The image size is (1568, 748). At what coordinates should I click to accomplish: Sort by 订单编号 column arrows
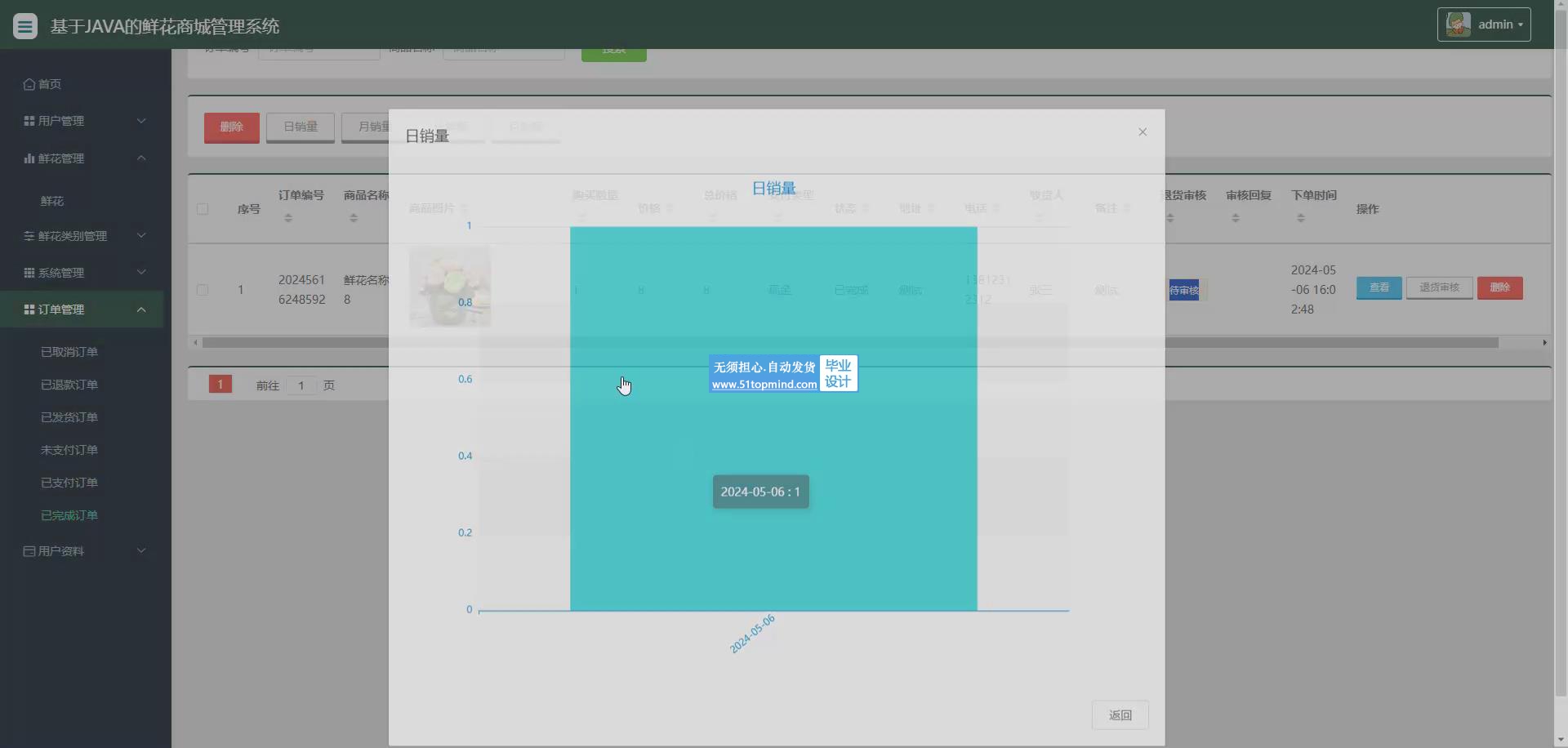[288, 218]
